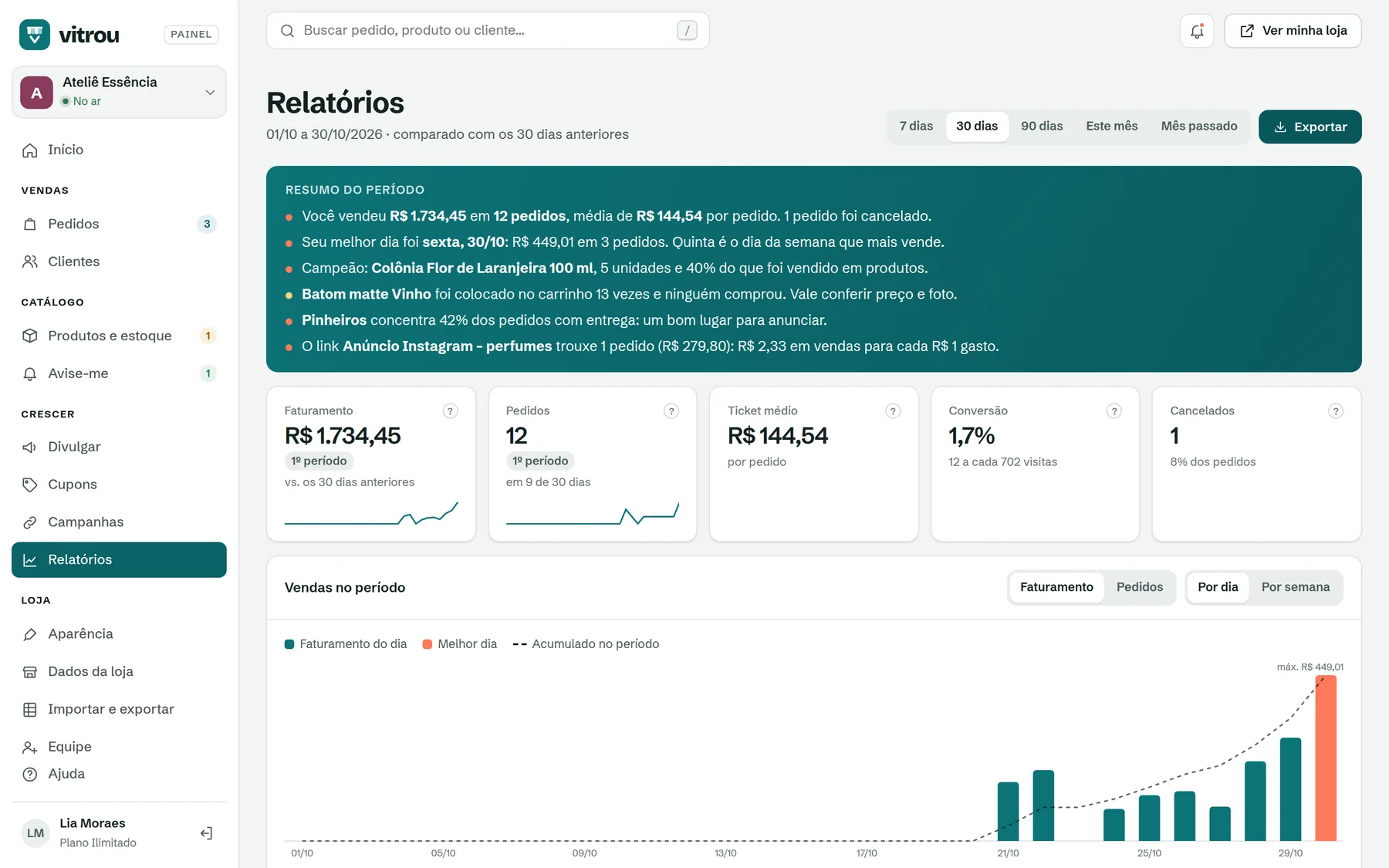Image resolution: width=1389 pixels, height=868 pixels.
Task: Click the máx. R$ 449,01 chart label
Action: tap(1310, 667)
